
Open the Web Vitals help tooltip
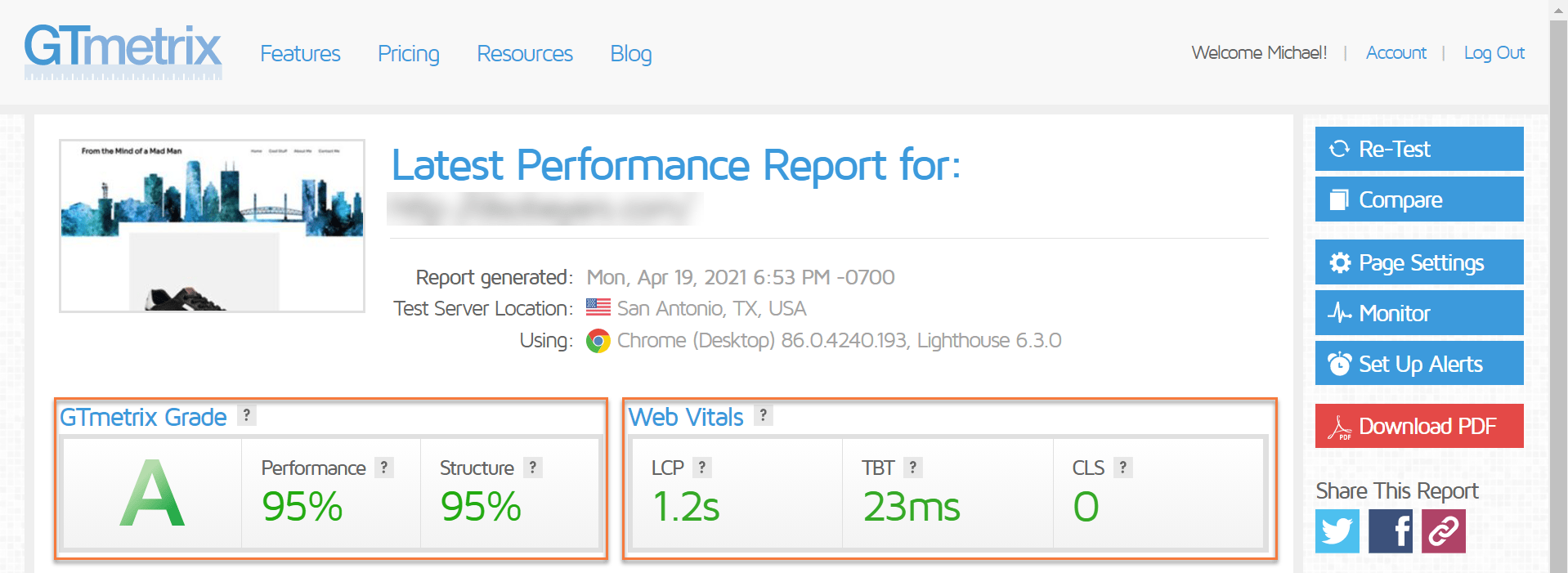point(763,415)
